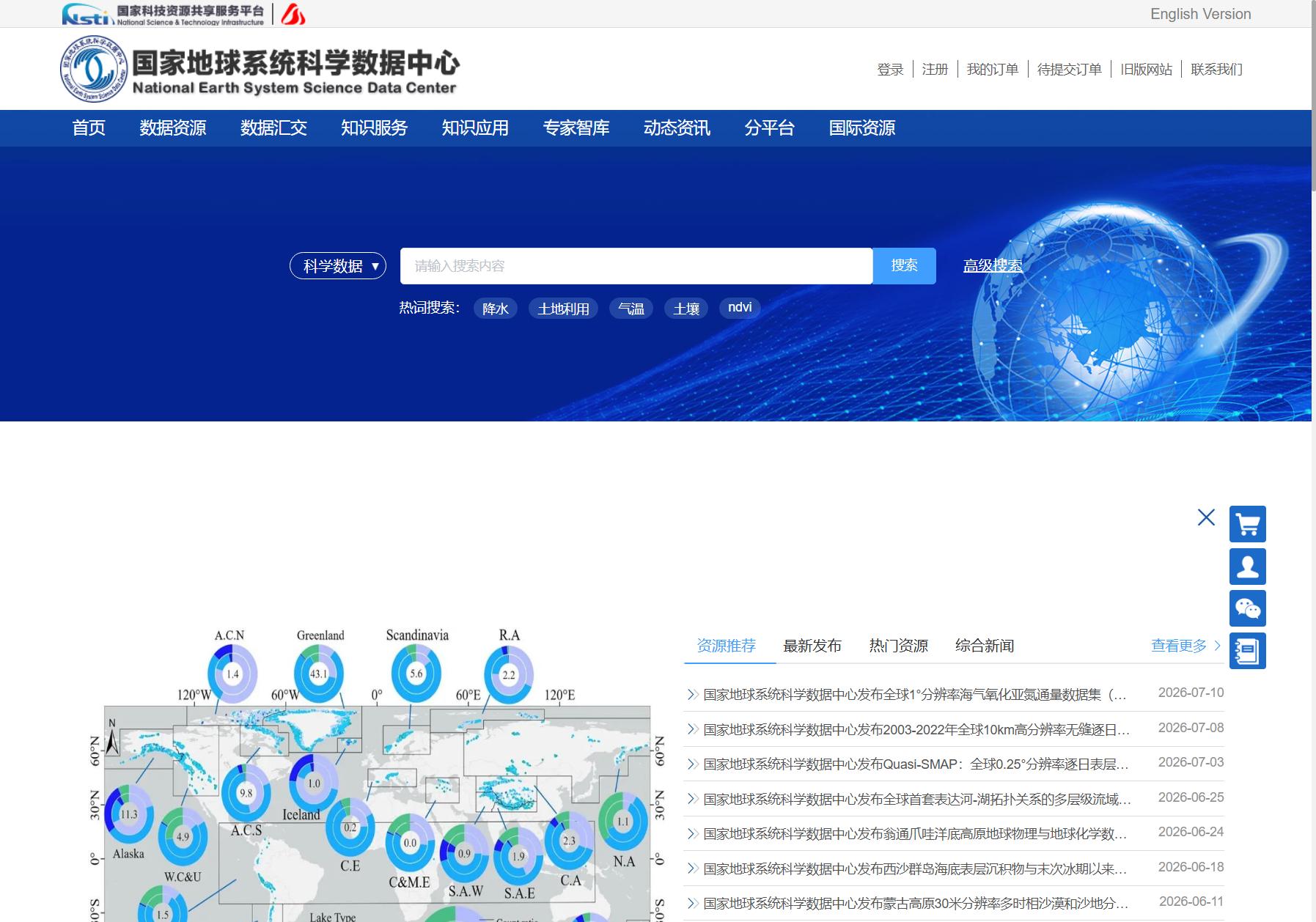Open news about 2003-2022年全球10km高分辨率无缝逐日
The width and height of the screenshot is (1316, 922).
[916, 729]
